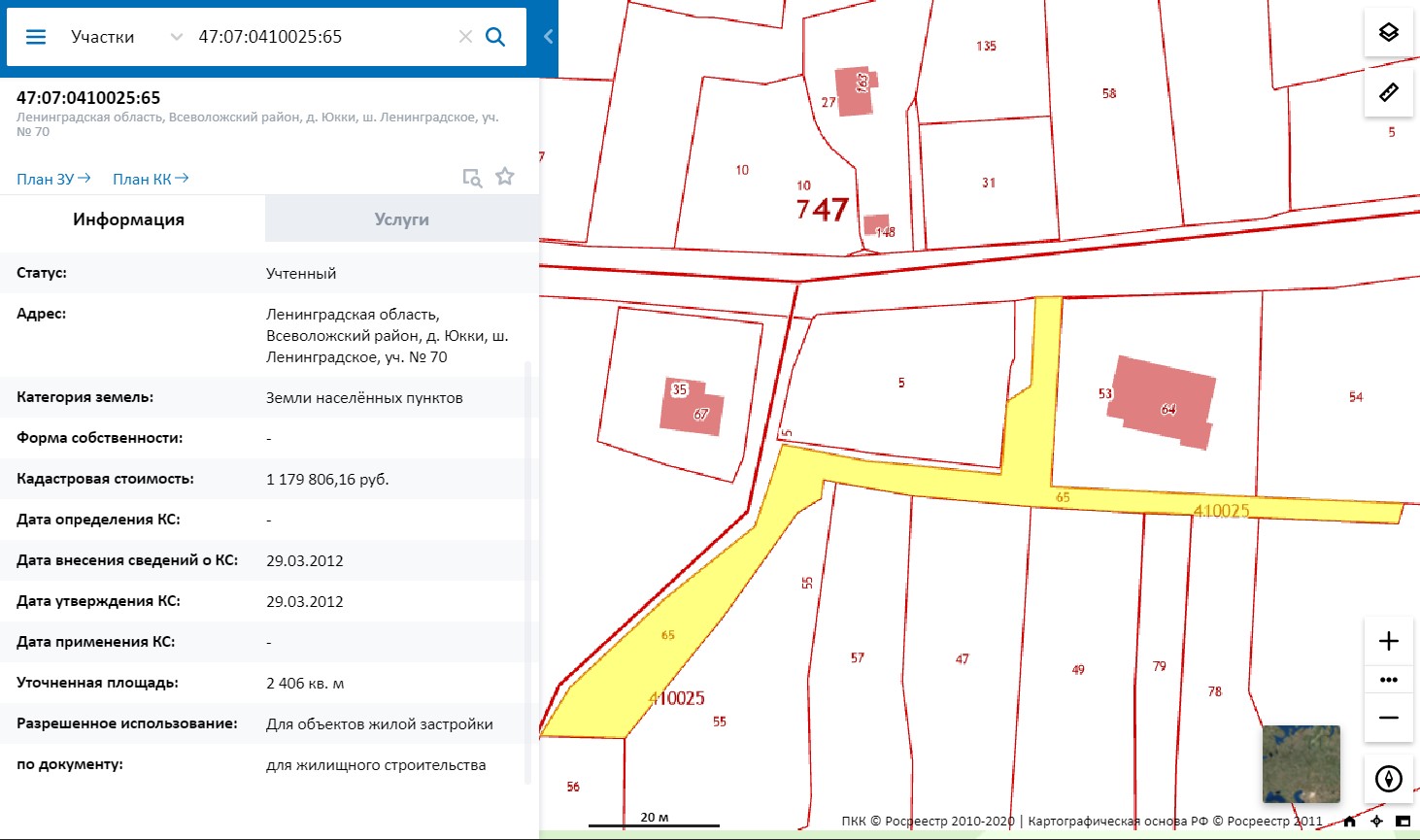Click the magnifier search button
The image size is (1420, 840).
[495, 37]
